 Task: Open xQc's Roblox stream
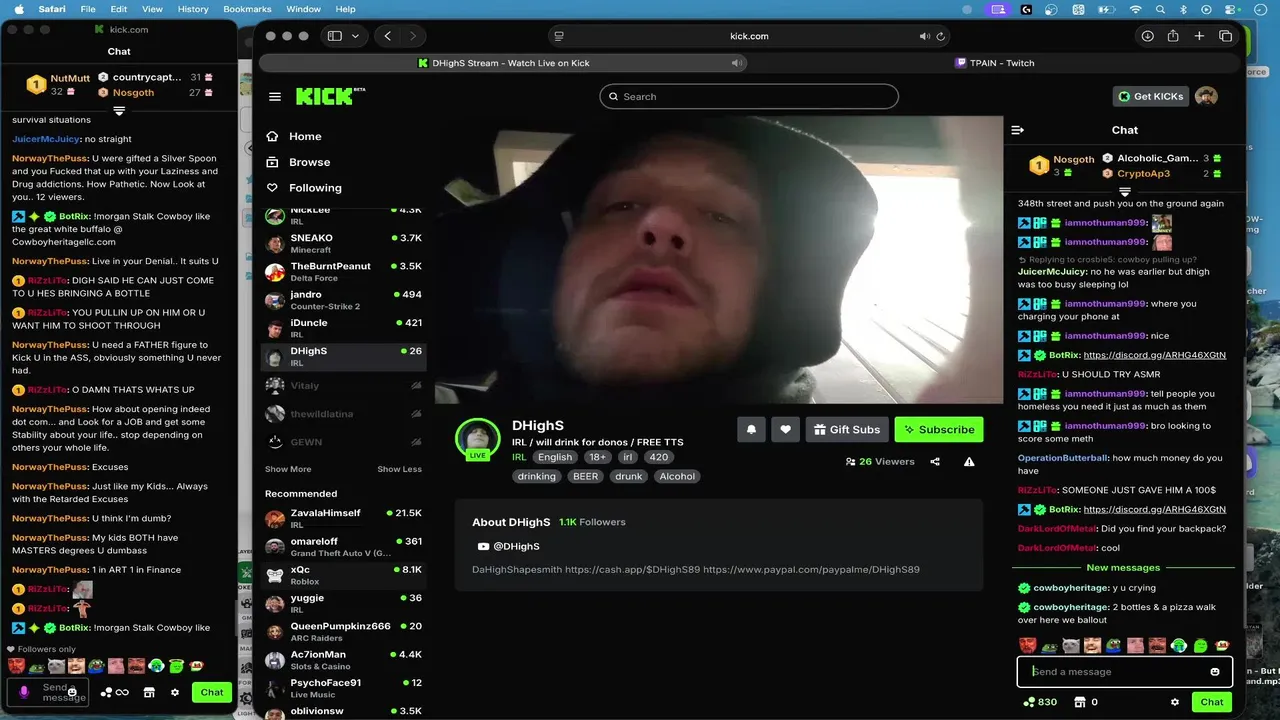[x=344, y=575]
